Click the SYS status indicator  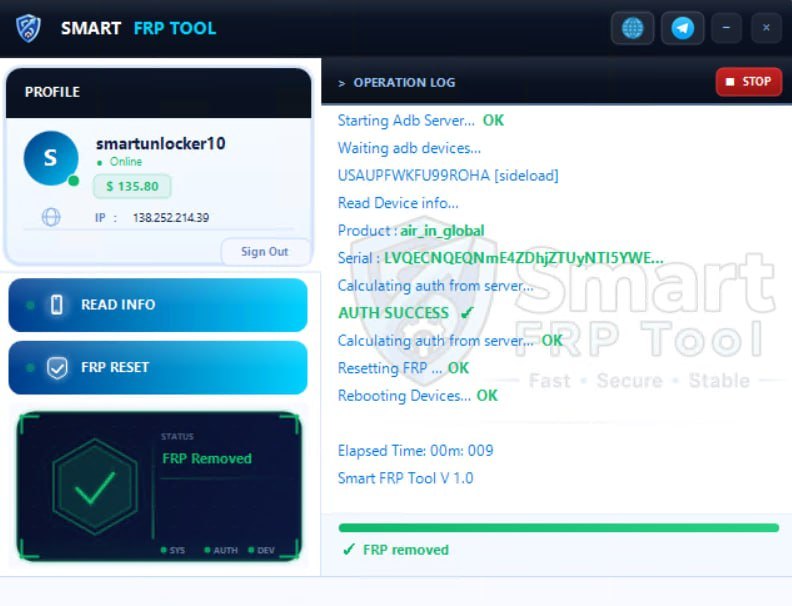click(x=173, y=550)
